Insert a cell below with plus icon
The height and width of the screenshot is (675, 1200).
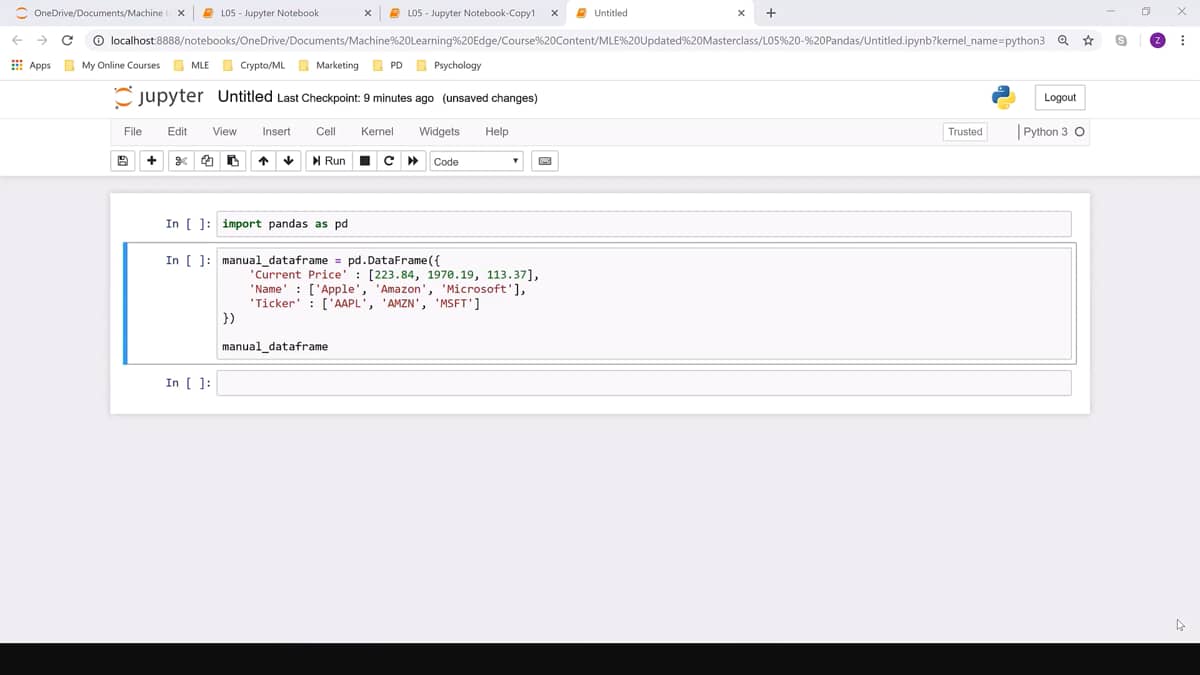tap(151, 161)
